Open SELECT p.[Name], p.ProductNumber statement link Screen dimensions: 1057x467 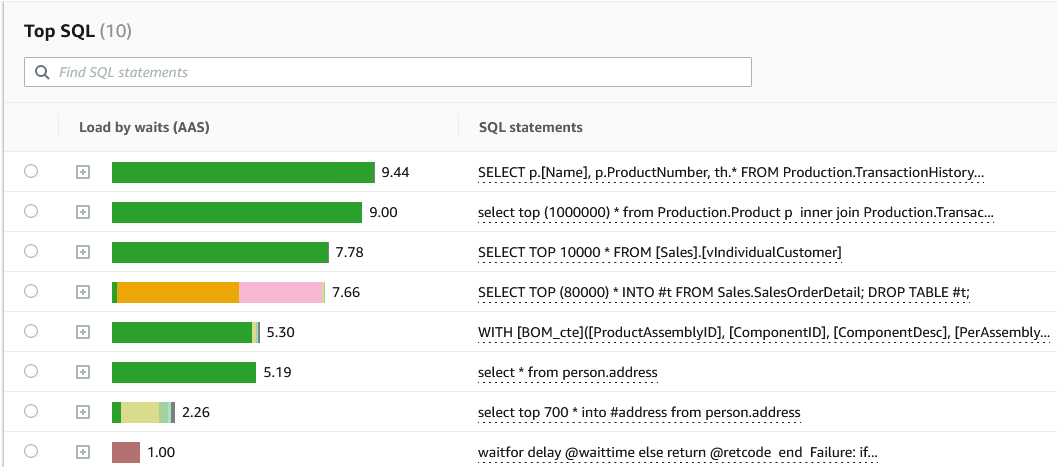click(x=730, y=172)
